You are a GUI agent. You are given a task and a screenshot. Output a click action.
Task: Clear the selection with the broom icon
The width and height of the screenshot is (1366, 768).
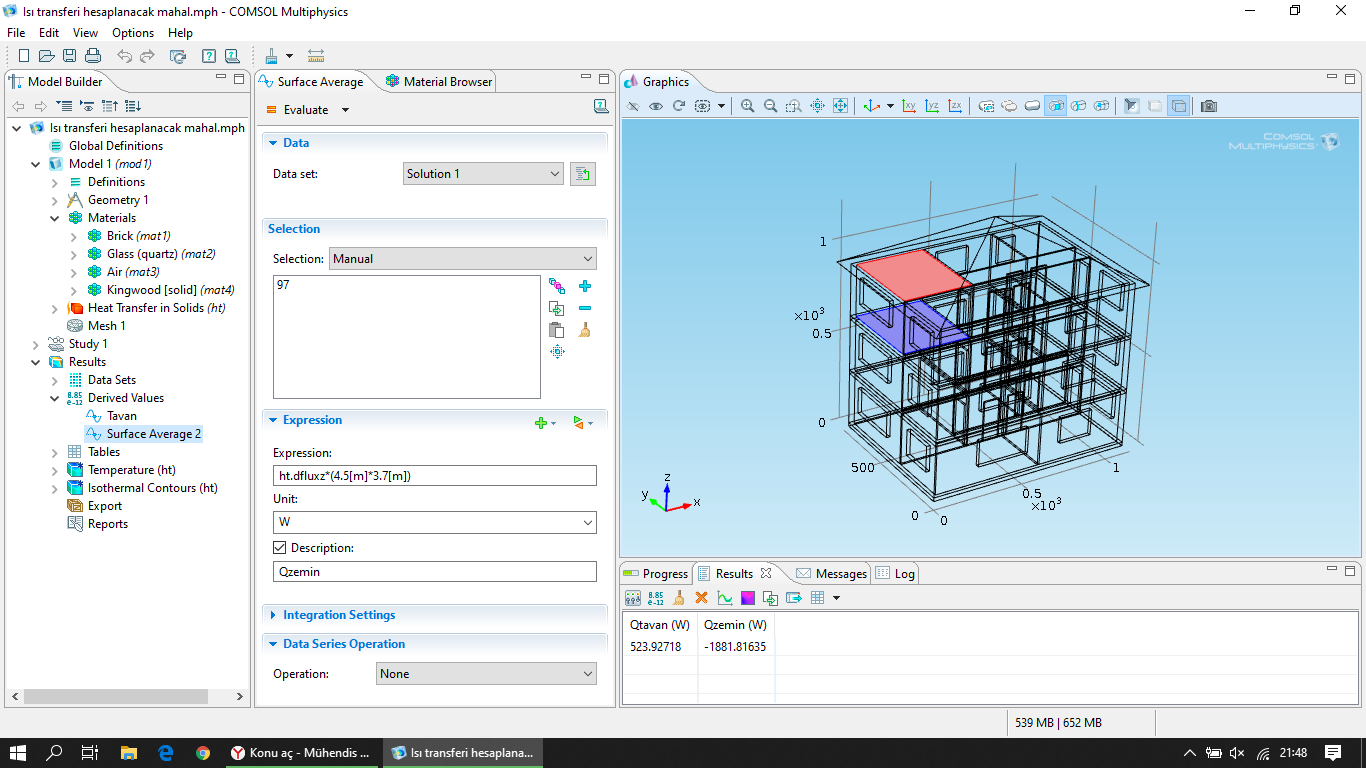(x=585, y=330)
